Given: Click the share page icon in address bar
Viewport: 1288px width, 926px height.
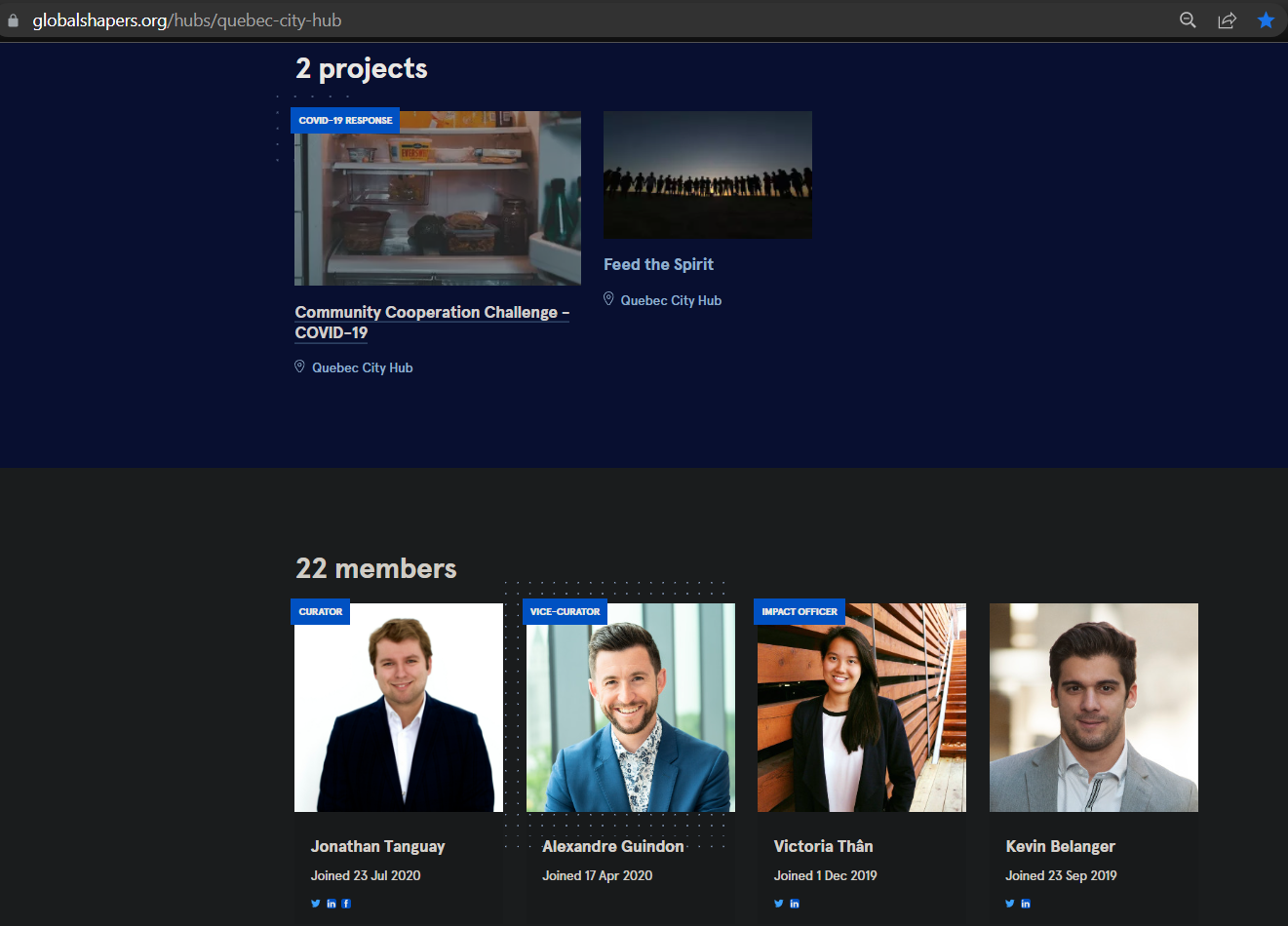Looking at the screenshot, I should tap(1227, 19).
